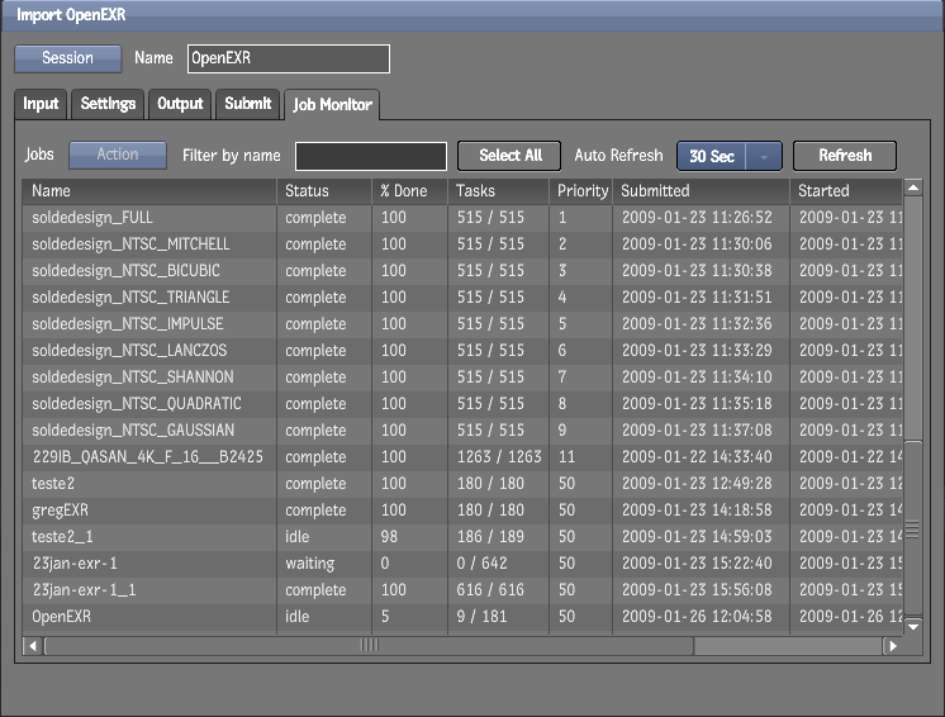The height and width of the screenshot is (717, 945).
Task: Click the Session button
Action: (67, 59)
